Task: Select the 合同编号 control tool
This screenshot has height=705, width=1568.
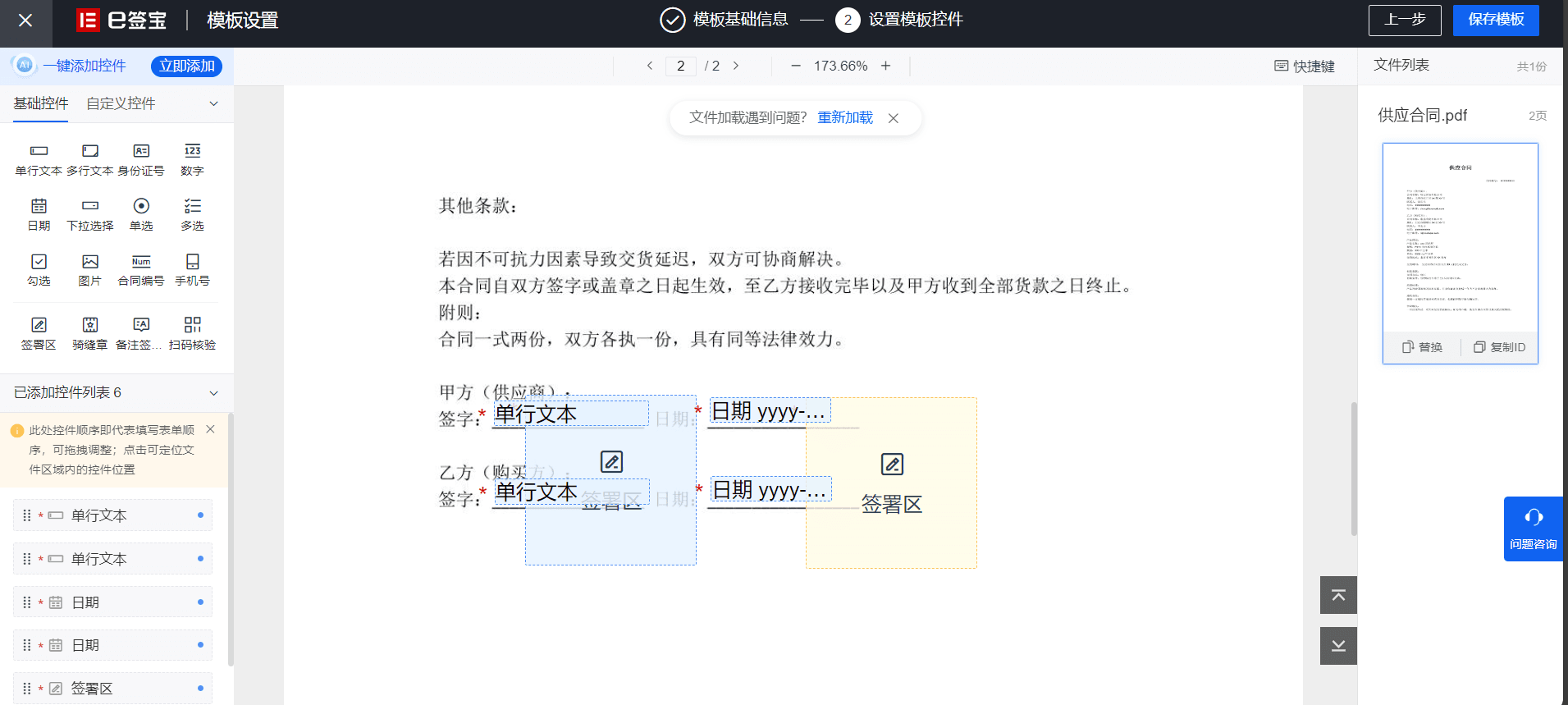Action: (141, 270)
